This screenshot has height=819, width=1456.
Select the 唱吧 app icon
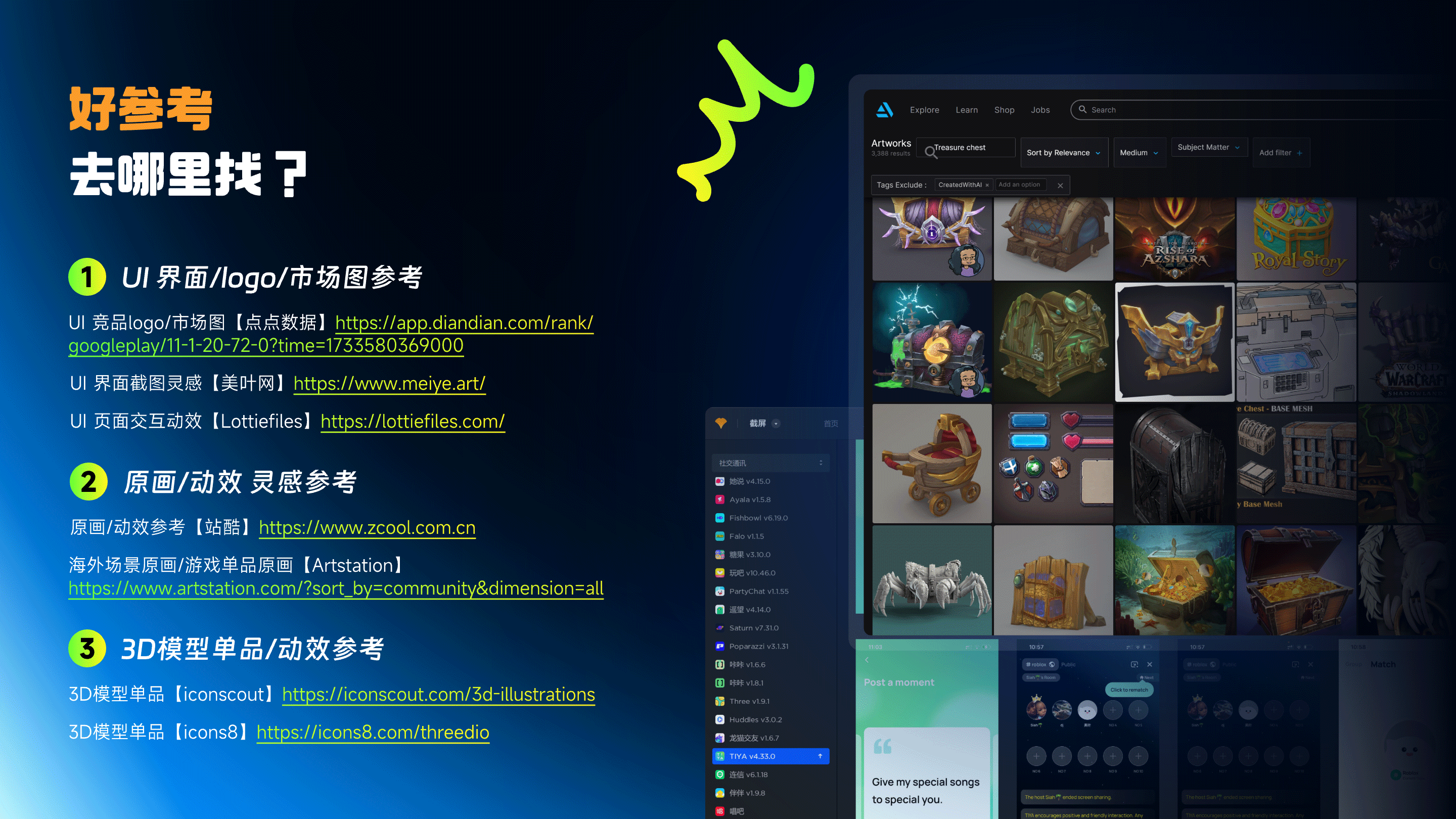click(x=719, y=811)
